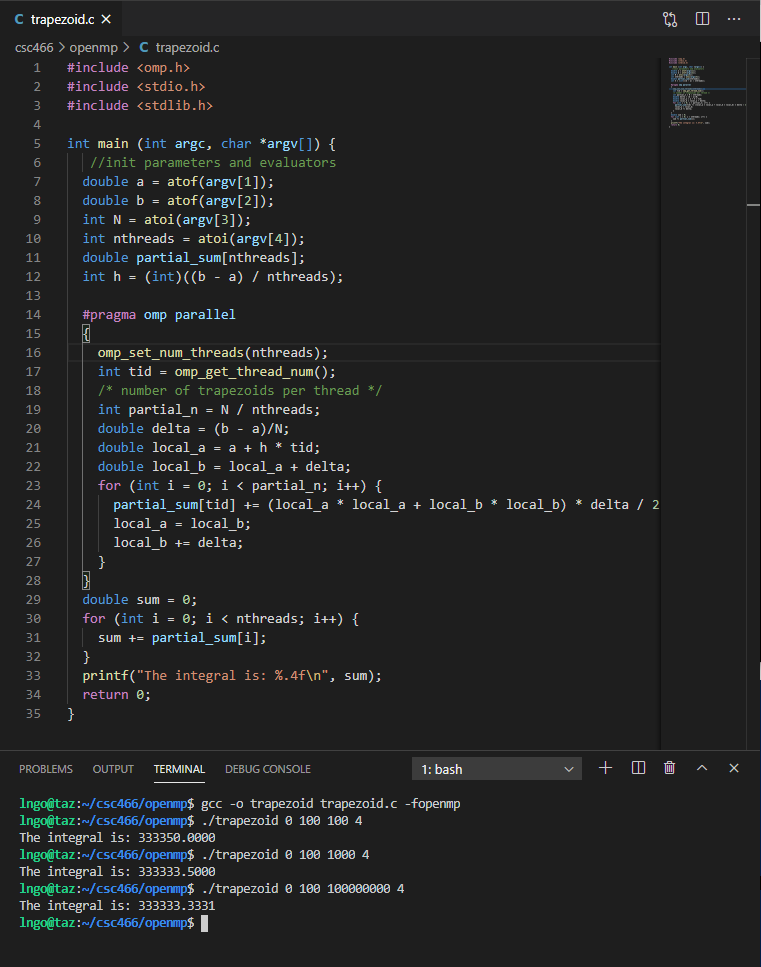The image size is (761, 967).
Task: Split the editor to the right
Action: click(x=702, y=19)
